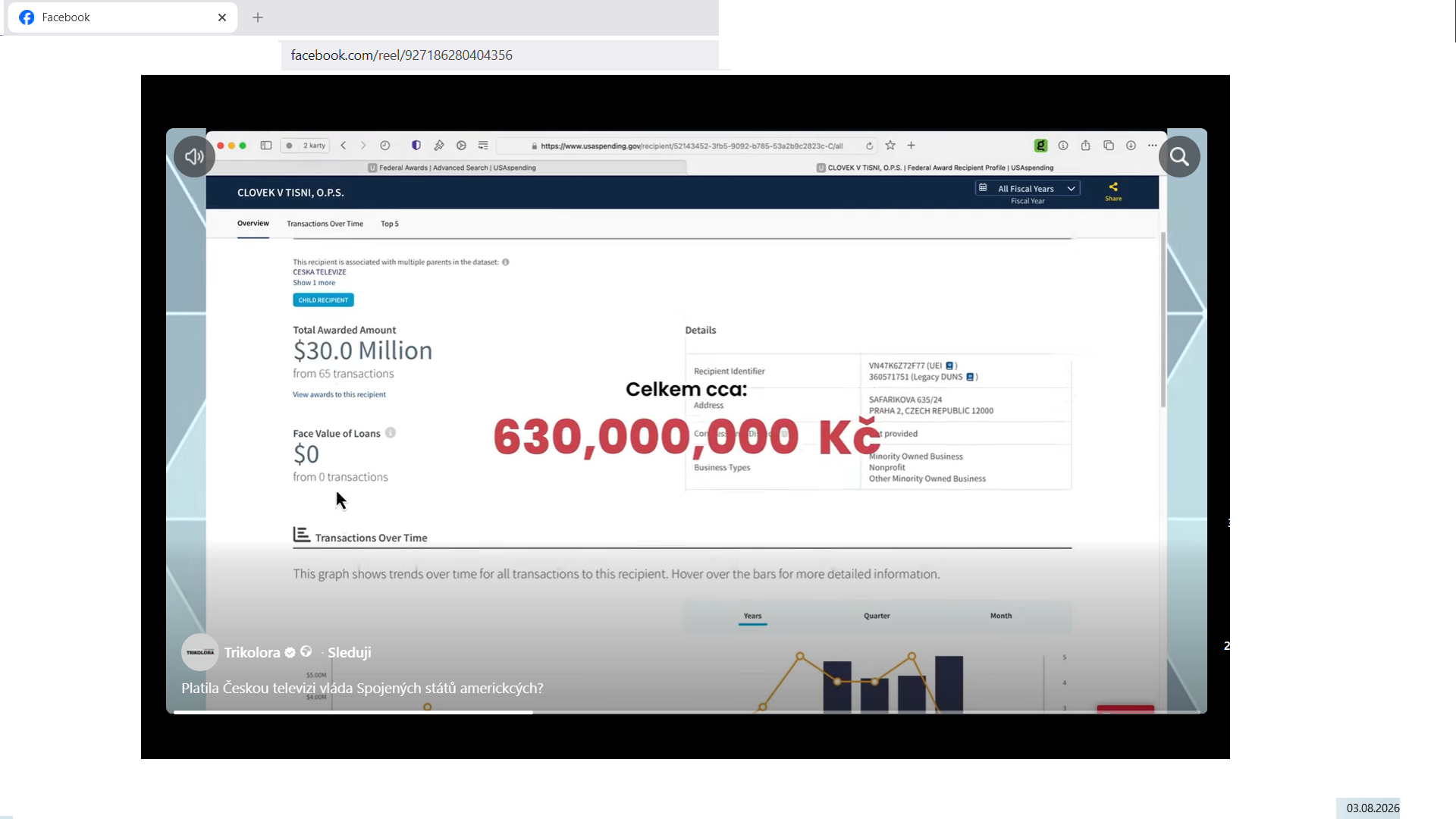Go forward with the right chevron

point(363,146)
